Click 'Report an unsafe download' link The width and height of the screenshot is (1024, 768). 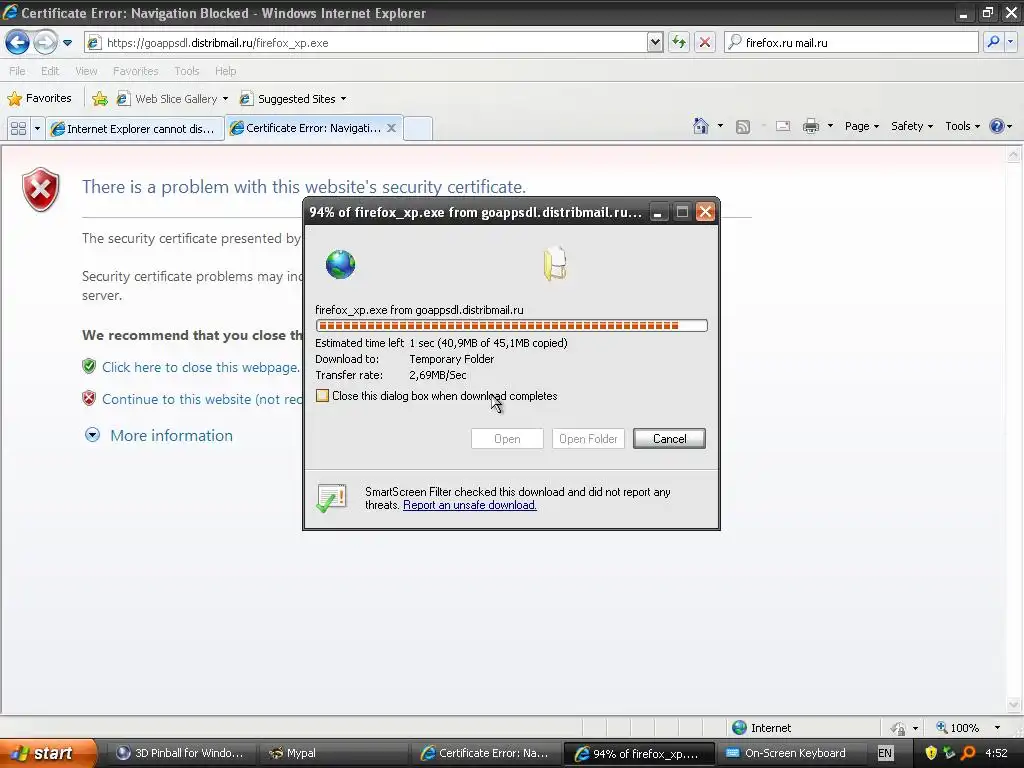470,505
